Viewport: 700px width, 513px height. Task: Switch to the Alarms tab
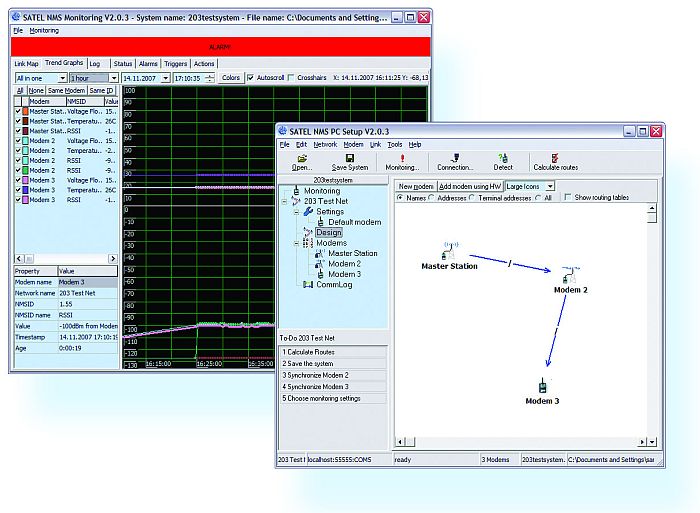click(x=148, y=63)
